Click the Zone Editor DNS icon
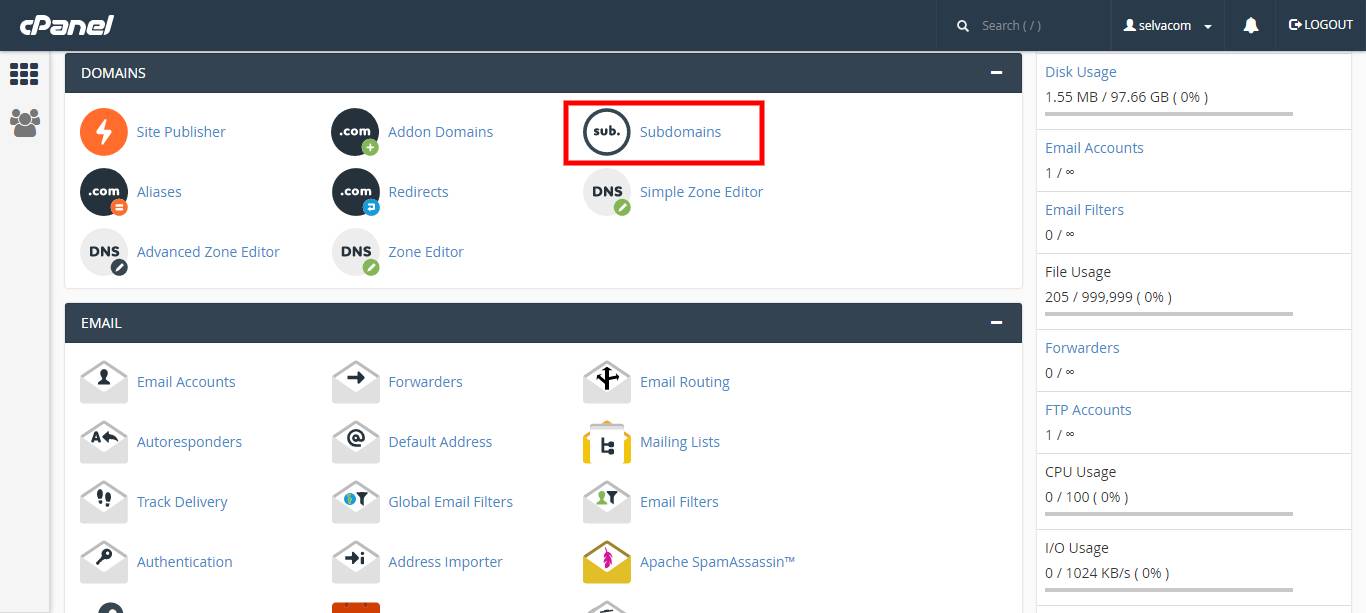Screen dimensions: 1366x613 coord(356,252)
